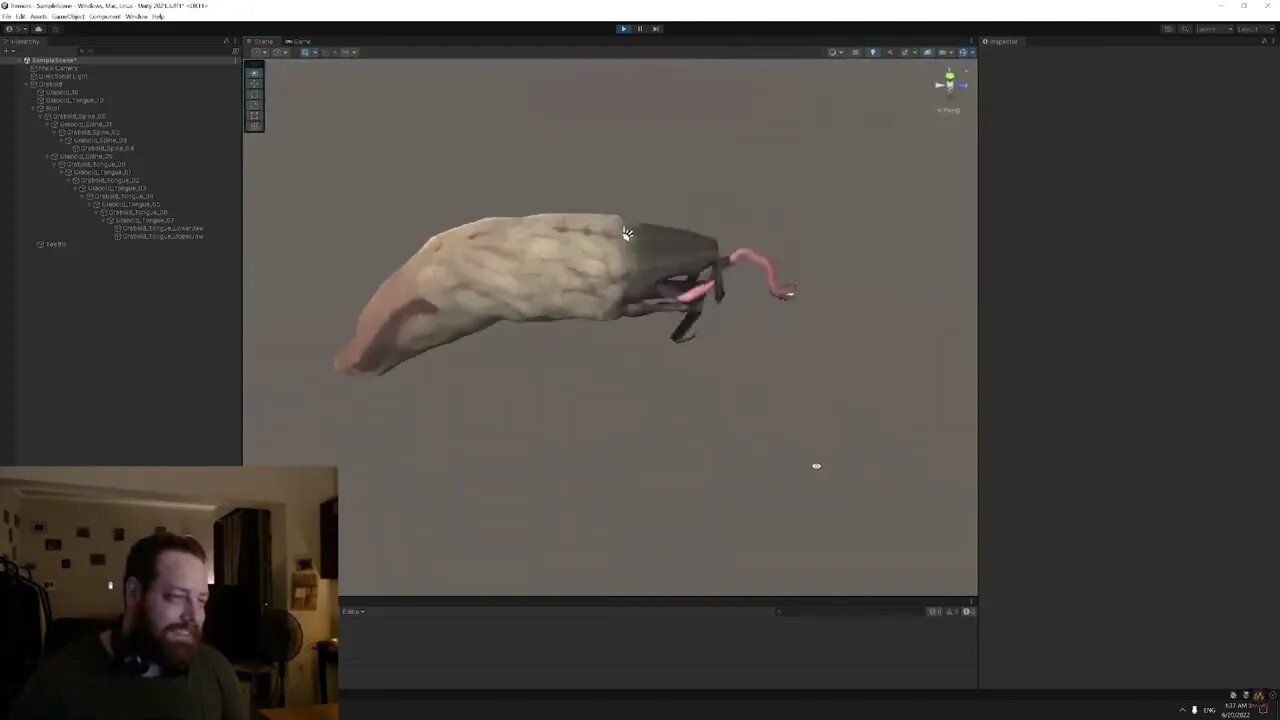Select Graboid_Tongue_10 in Hierarchy
The image size is (1280, 720).
pos(74,100)
